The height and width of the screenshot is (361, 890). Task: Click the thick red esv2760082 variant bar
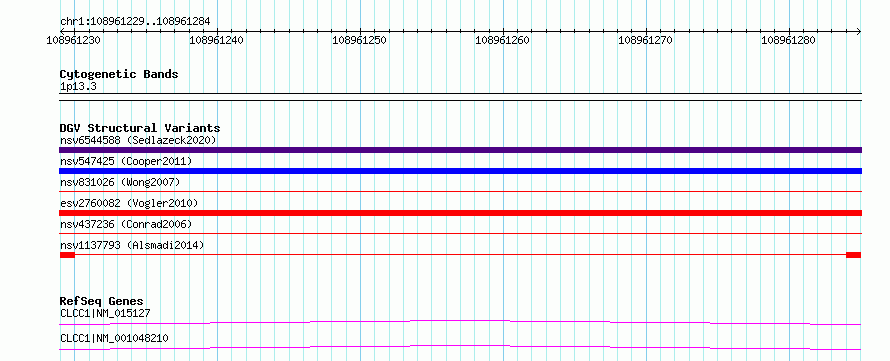(460, 213)
